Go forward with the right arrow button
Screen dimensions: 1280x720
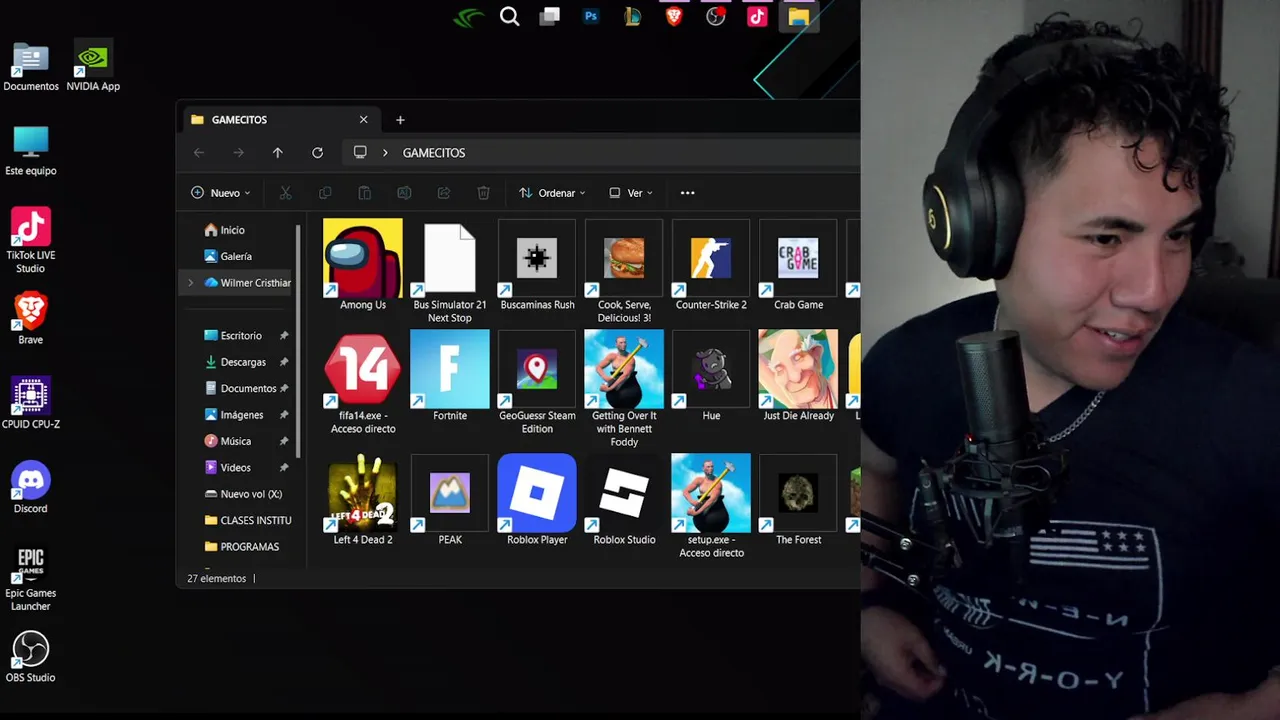[x=238, y=153]
